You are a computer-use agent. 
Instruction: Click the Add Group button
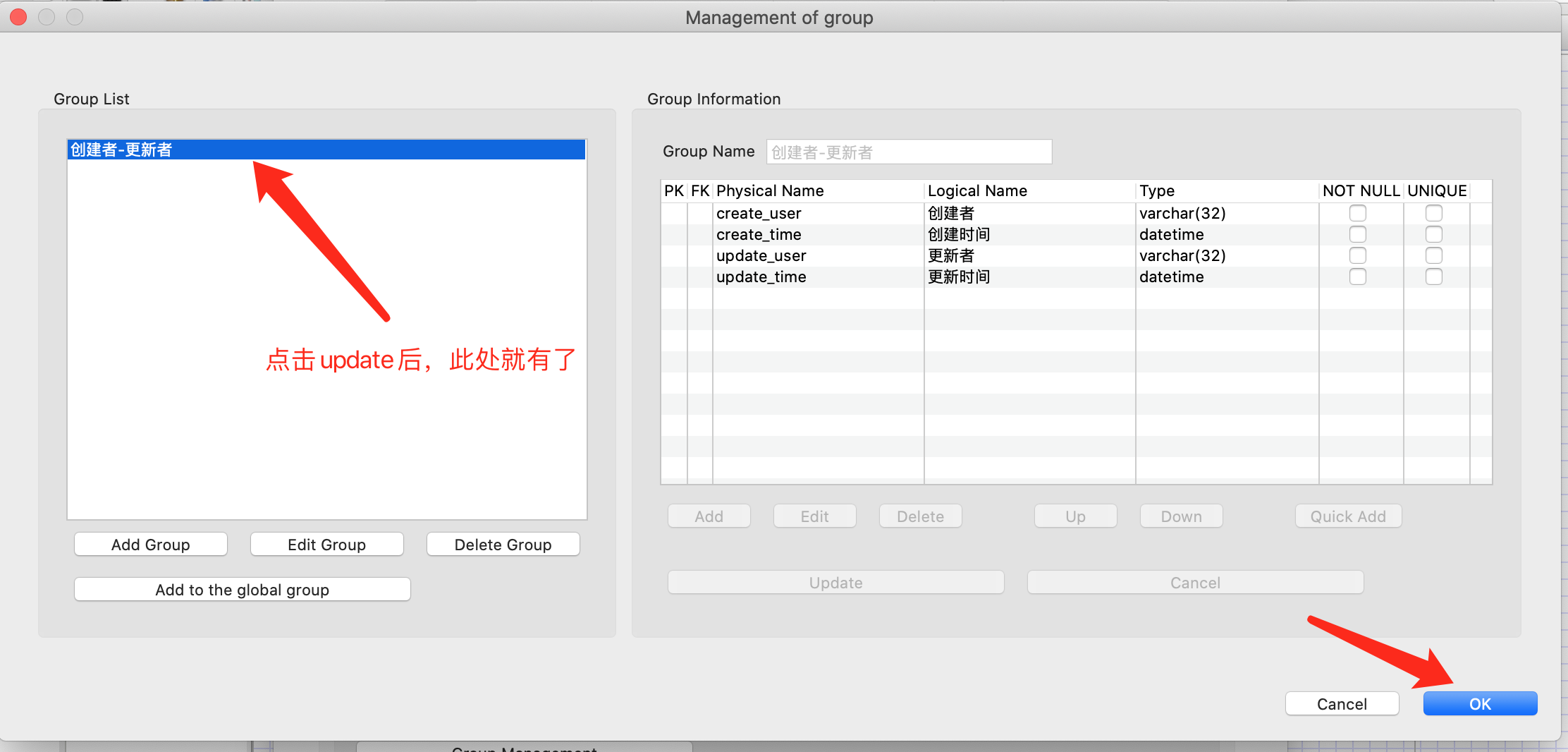[x=150, y=544]
